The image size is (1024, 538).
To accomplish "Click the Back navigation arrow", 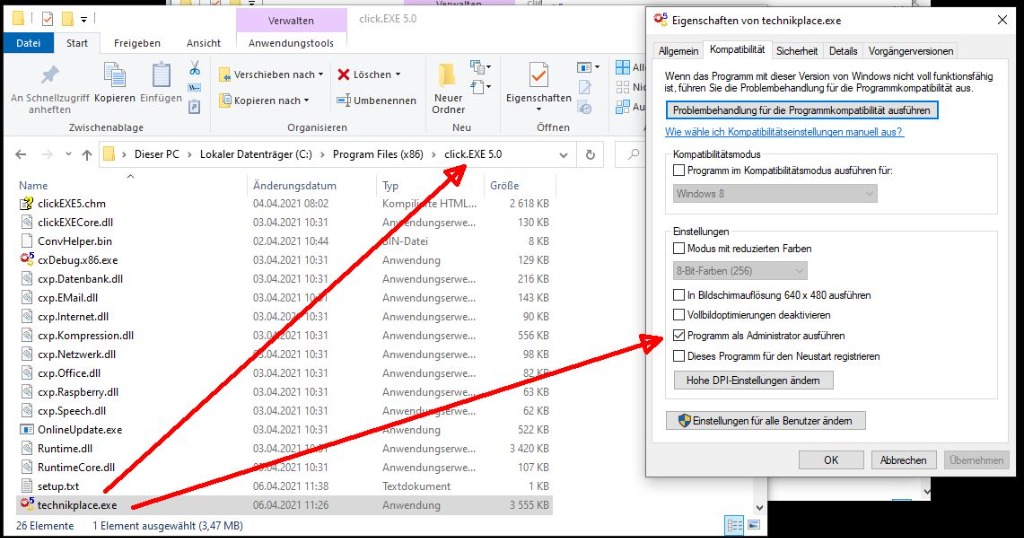I will 21,155.
